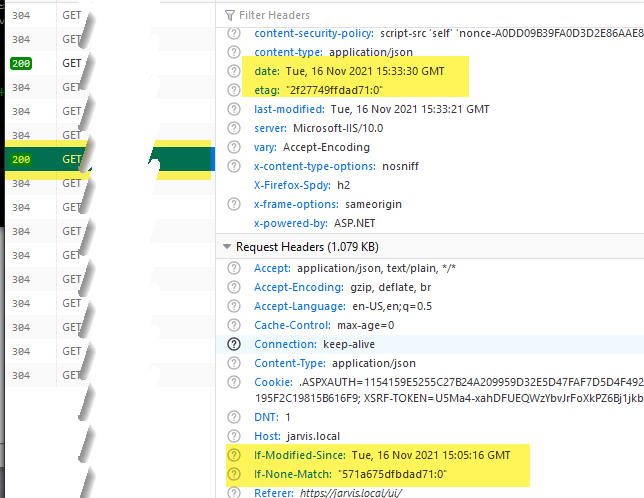Select the XSRF-TOKEN cookie continuation line
Viewport: 644px width, 498px height.
[x=449, y=398]
